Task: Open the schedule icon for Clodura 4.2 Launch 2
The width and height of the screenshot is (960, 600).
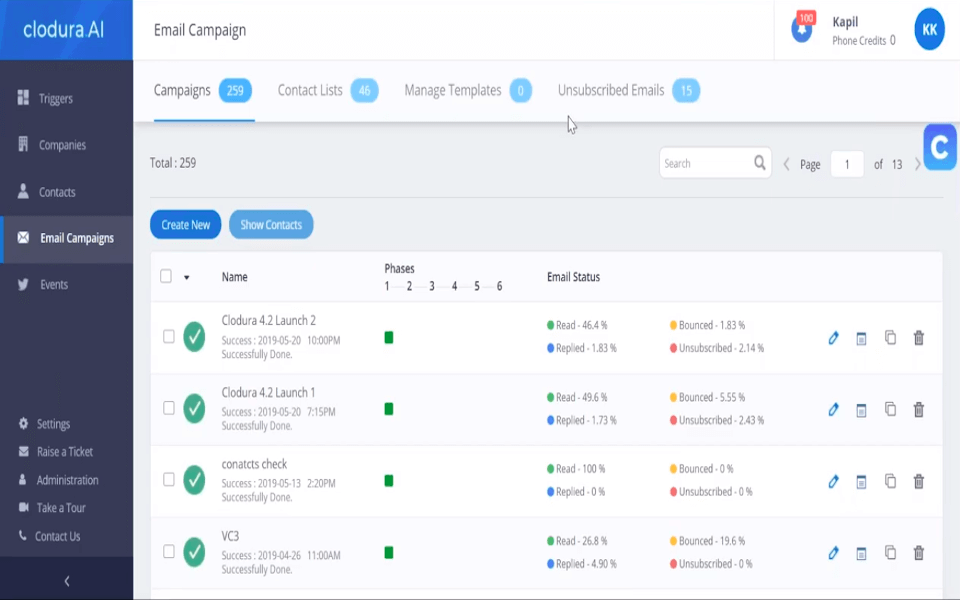Action: [861, 338]
